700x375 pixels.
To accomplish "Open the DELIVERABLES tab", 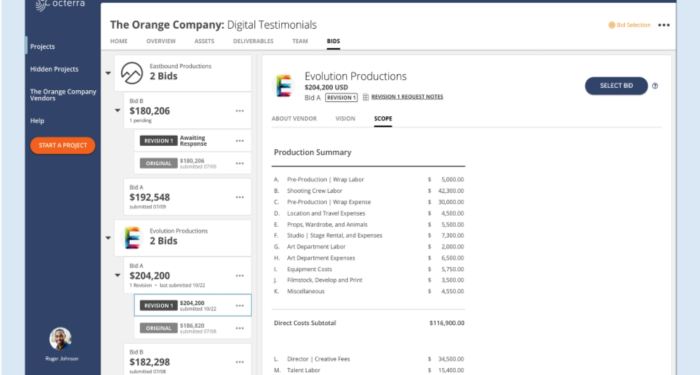I will pyautogui.click(x=253, y=41).
